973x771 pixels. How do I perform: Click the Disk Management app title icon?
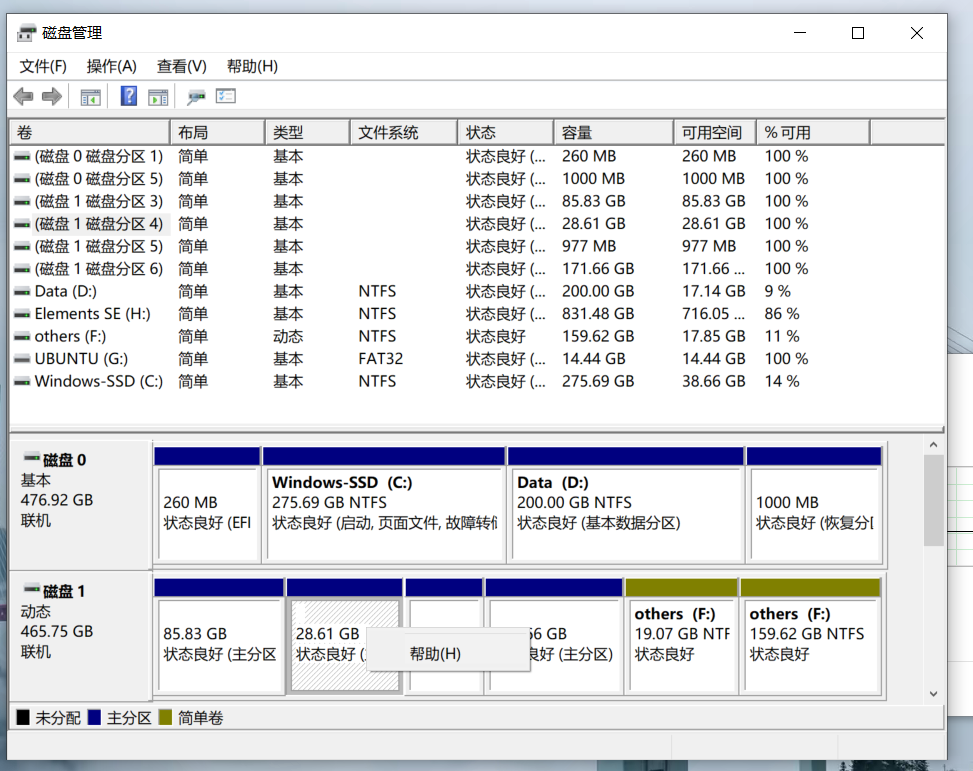(x=26, y=33)
